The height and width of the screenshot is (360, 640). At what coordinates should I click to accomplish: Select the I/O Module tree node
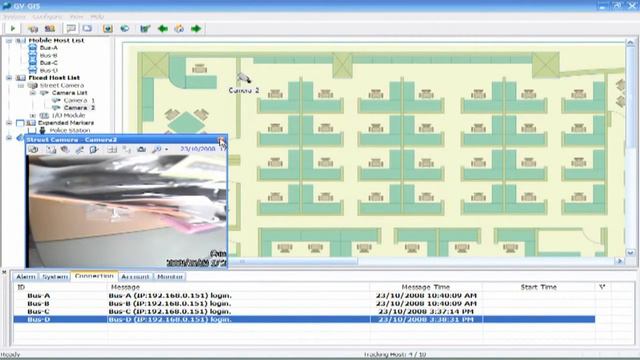(x=68, y=116)
